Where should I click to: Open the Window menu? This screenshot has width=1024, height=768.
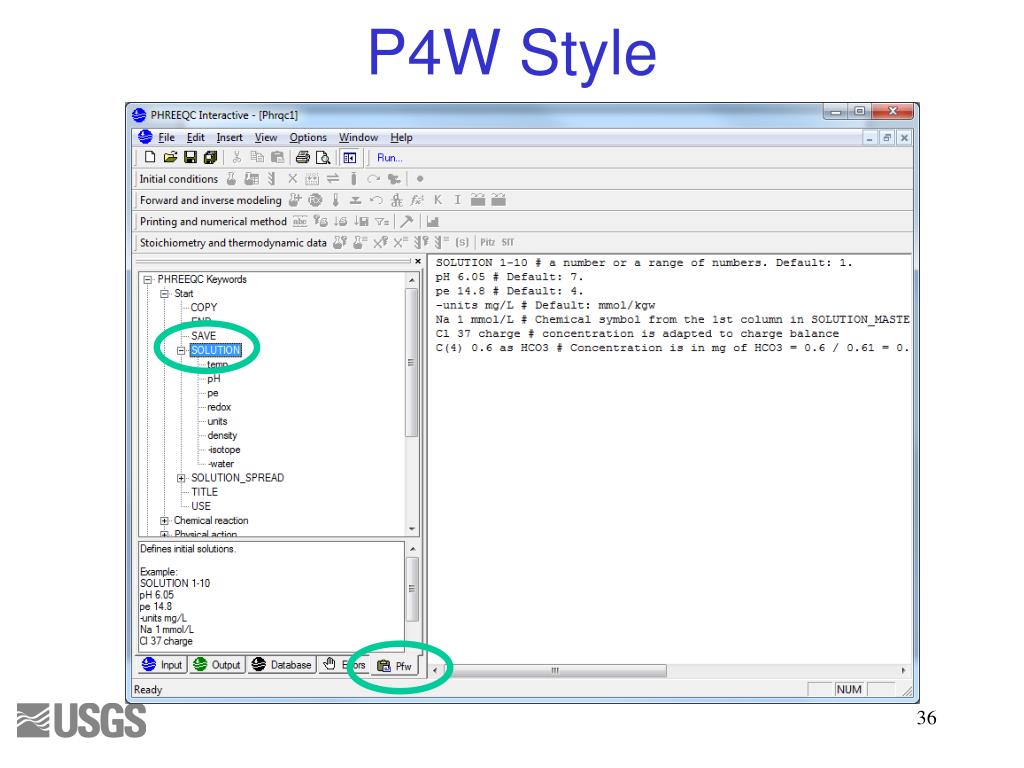pos(359,138)
